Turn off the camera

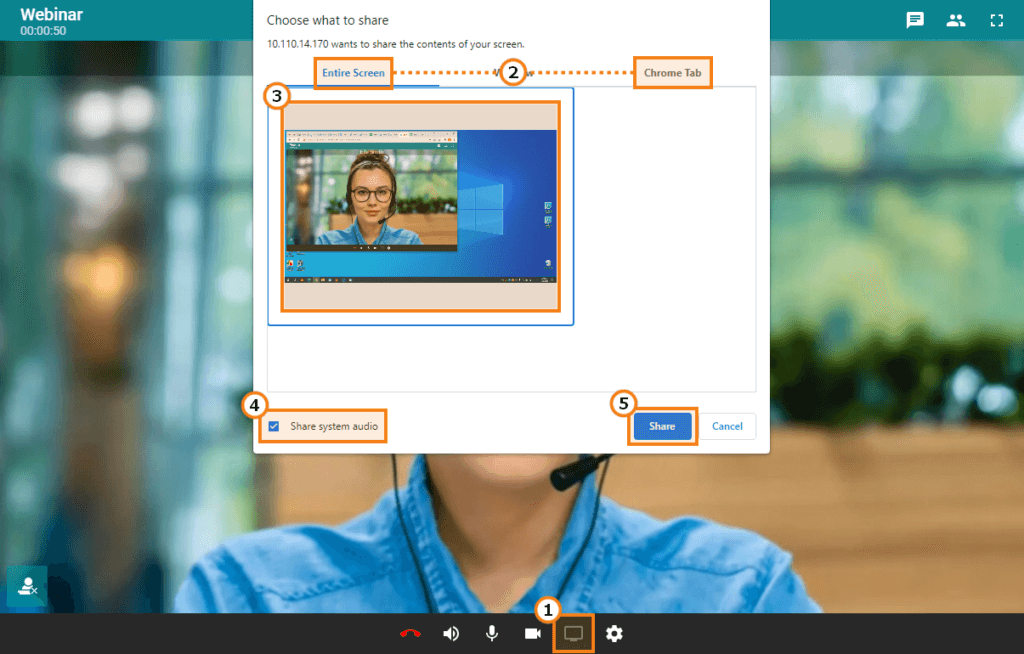pyautogui.click(x=532, y=633)
